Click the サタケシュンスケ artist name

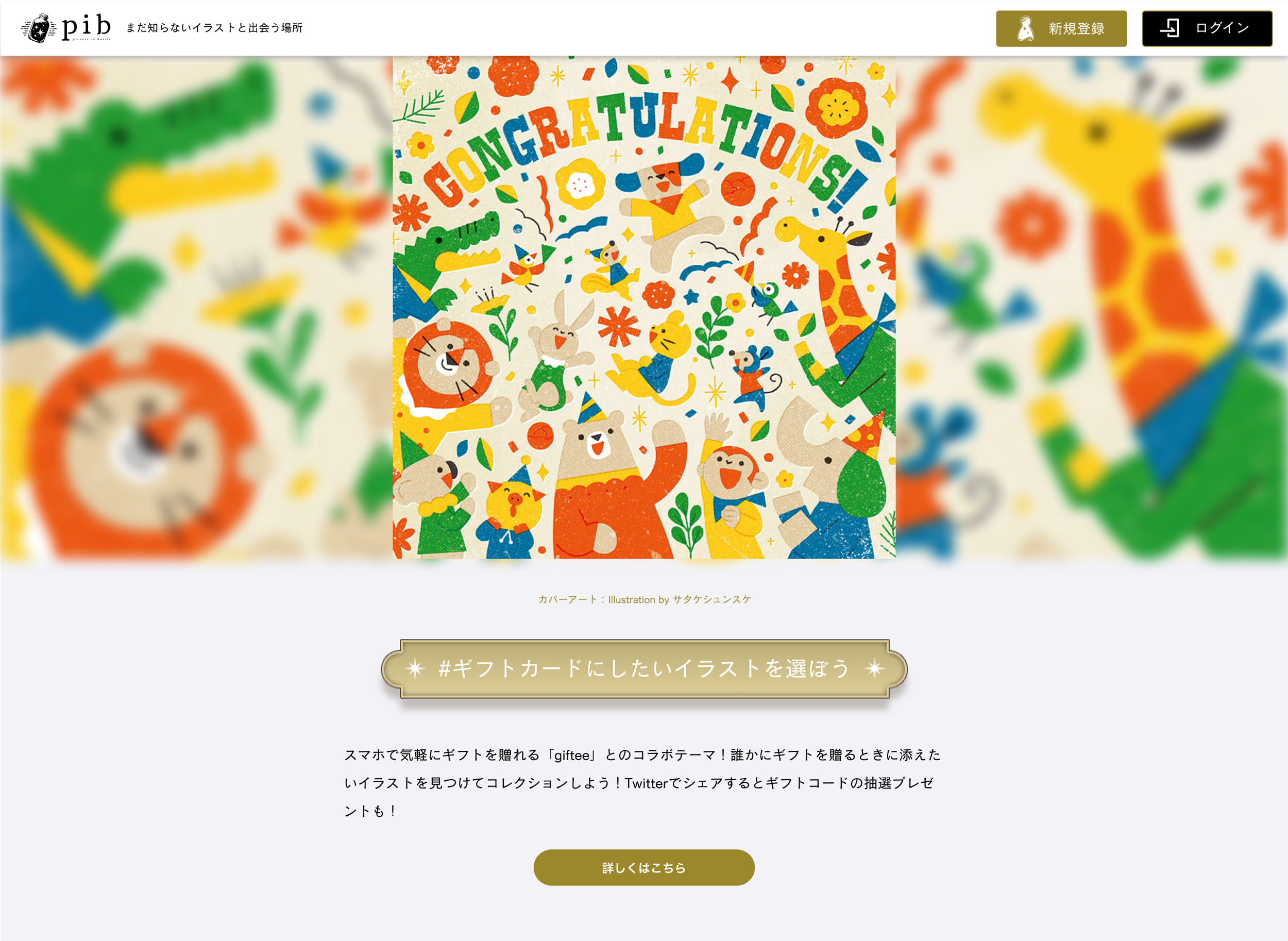712,599
